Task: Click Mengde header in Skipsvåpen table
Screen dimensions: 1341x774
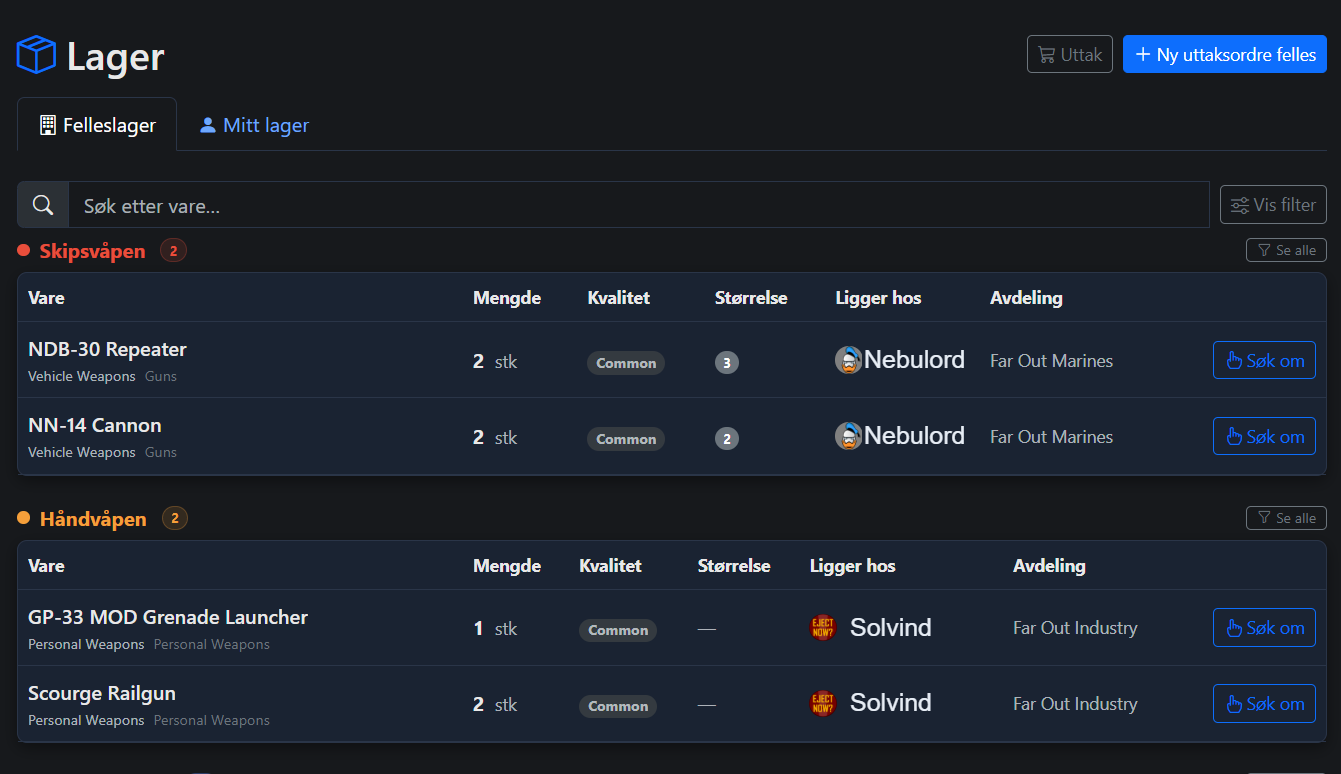Action: (x=507, y=298)
